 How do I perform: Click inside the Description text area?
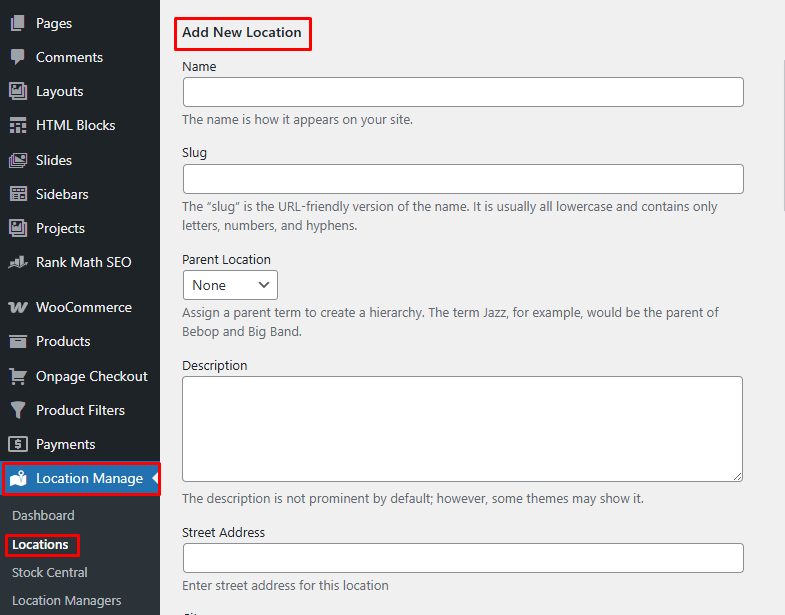(463, 428)
